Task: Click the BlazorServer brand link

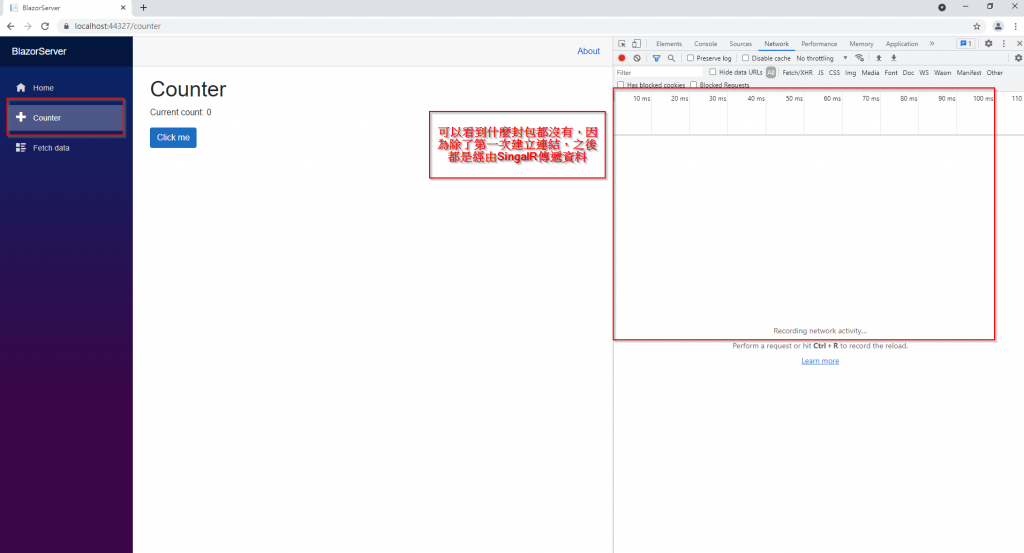Action: click(39, 52)
